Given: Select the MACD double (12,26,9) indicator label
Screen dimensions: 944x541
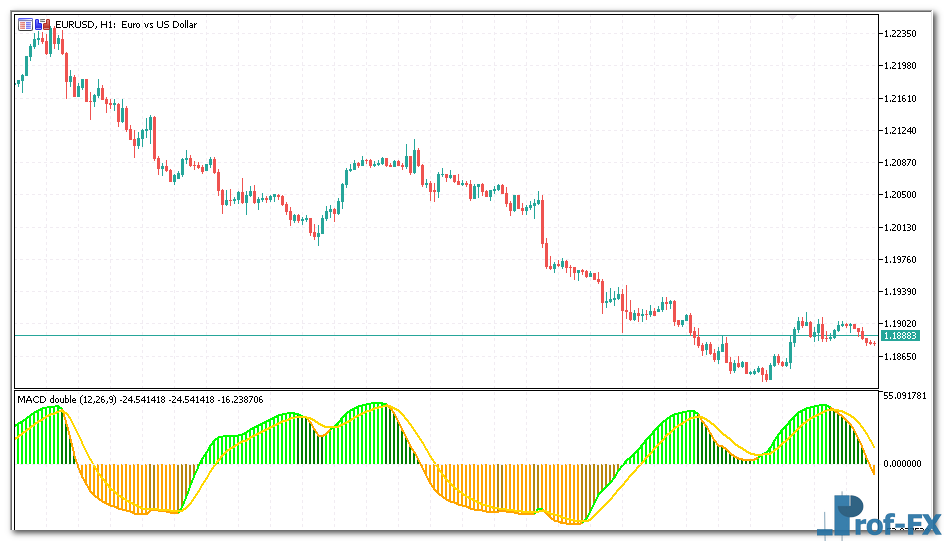Looking at the screenshot, I should coord(66,400).
